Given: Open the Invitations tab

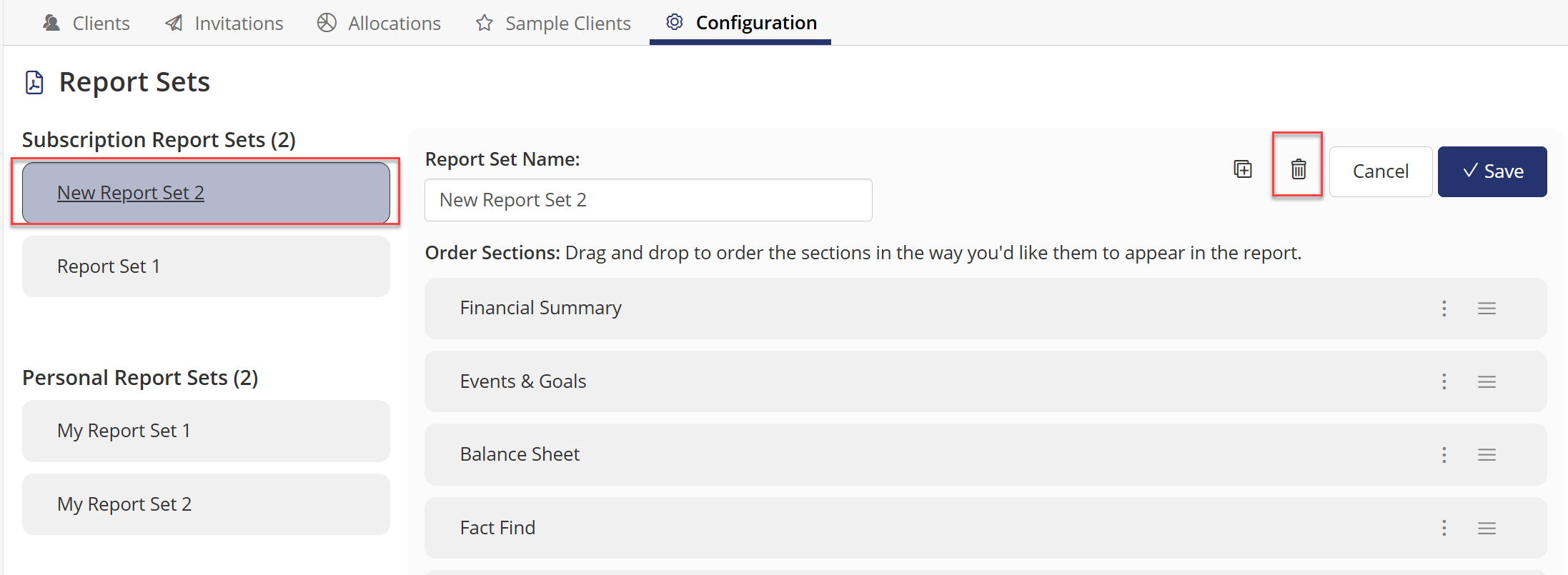Looking at the screenshot, I should pos(224,23).
